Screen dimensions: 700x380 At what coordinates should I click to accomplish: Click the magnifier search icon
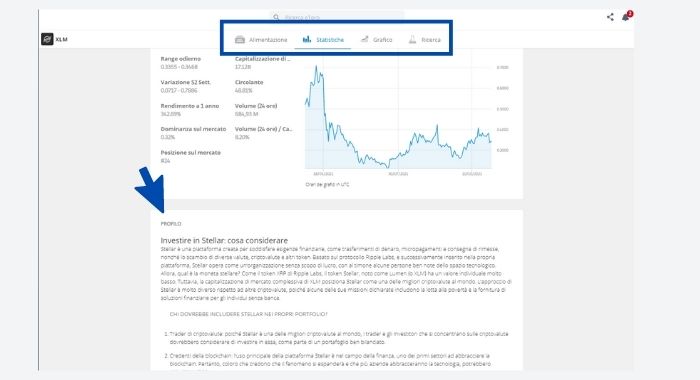(276, 17)
